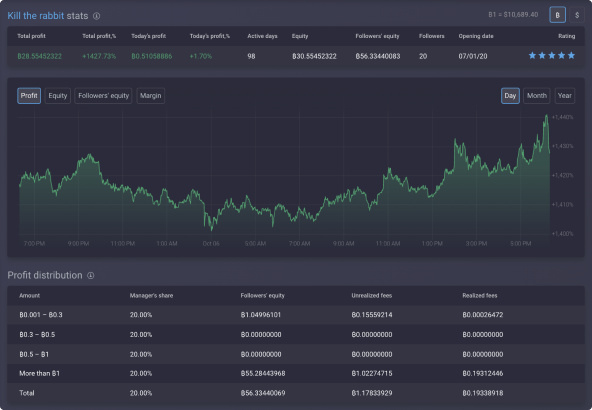Select the More than ฿1 row

point(296,373)
